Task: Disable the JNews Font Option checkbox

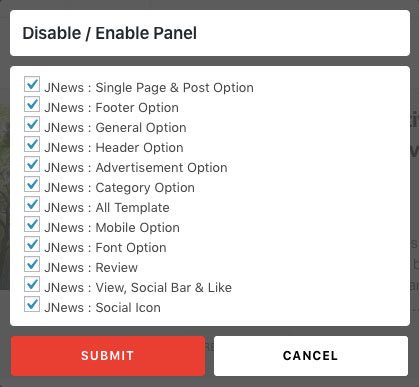Action: [x=32, y=244]
